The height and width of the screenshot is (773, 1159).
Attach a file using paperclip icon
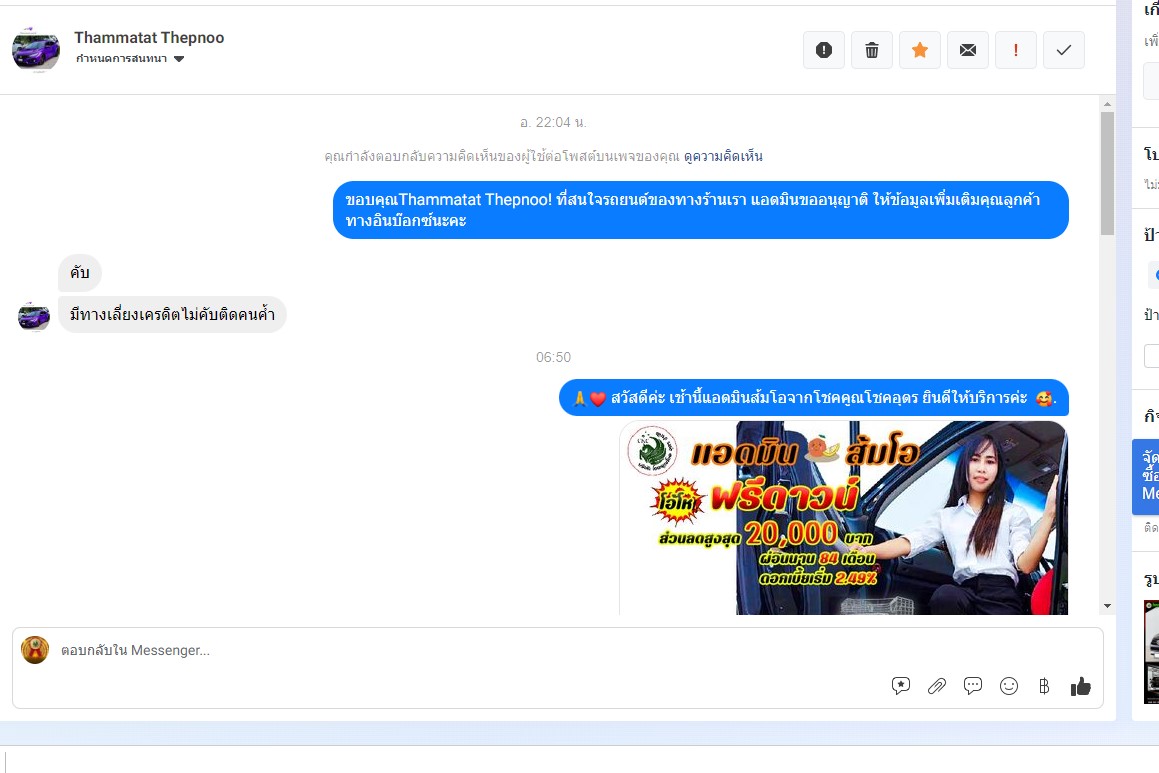coord(937,687)
